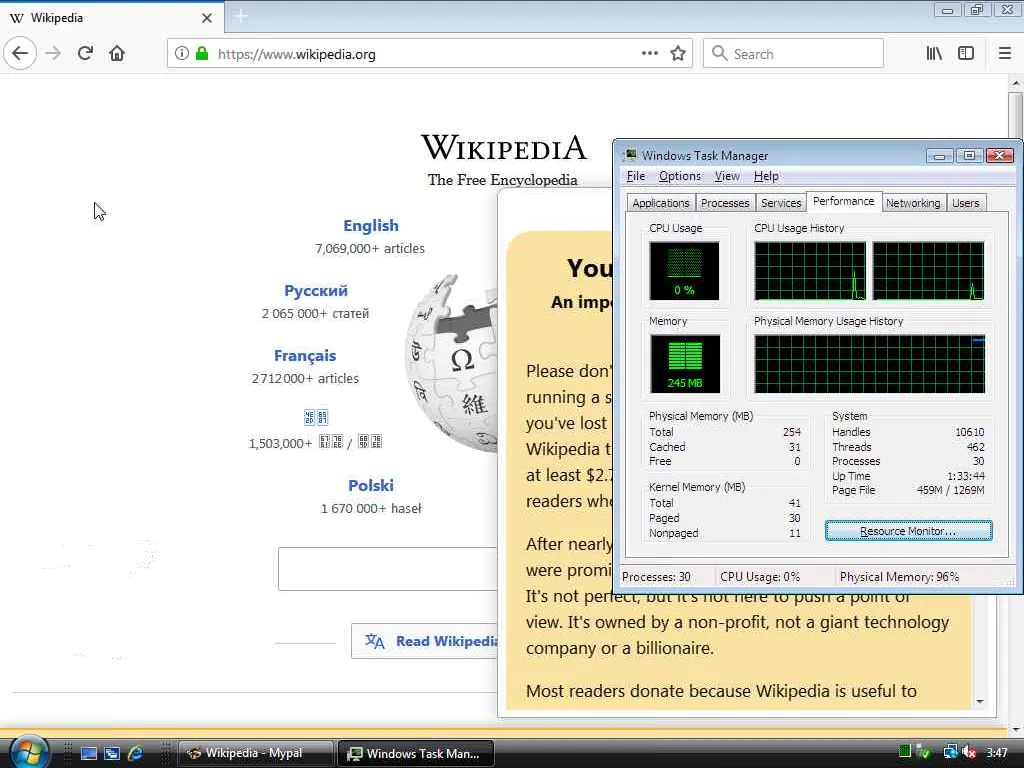Go to the browser home page
1024x768 pixels.
point(117,54)
